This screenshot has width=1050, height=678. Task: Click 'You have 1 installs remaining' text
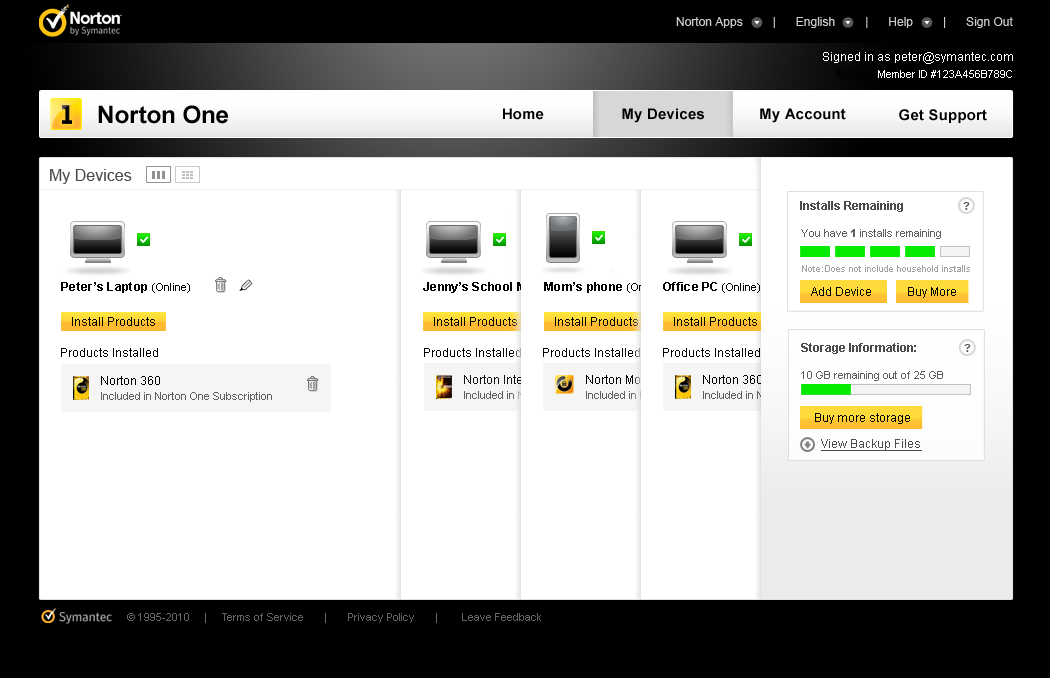pos(871,233)
